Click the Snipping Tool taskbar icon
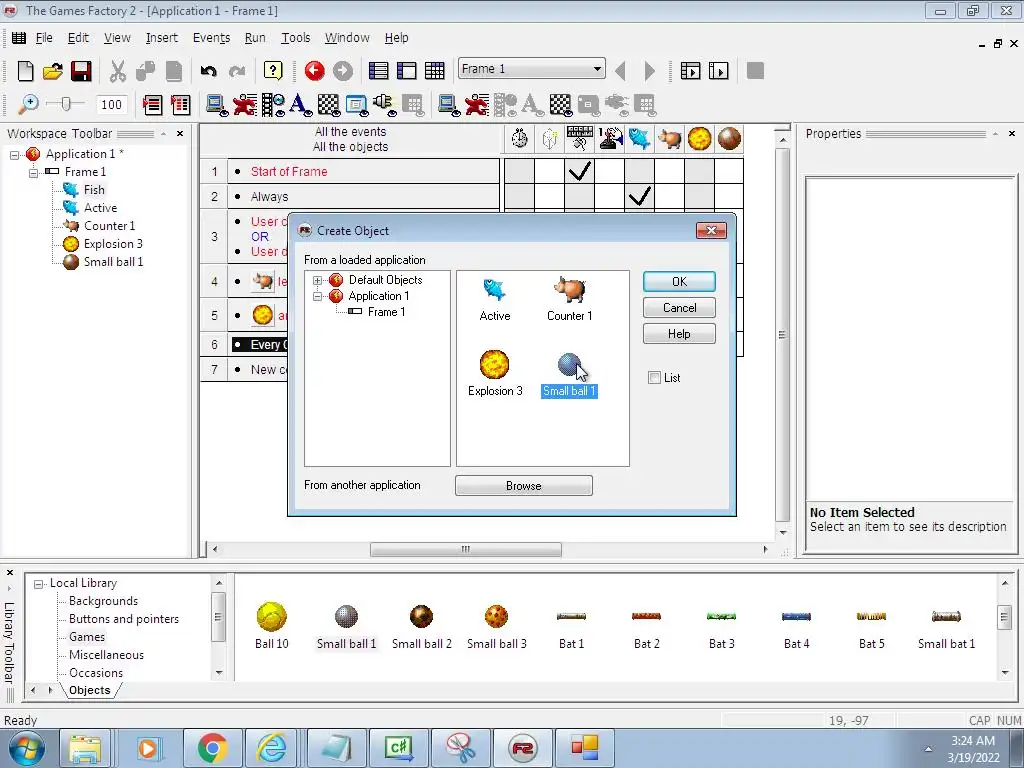 click(x=461, y=748)
